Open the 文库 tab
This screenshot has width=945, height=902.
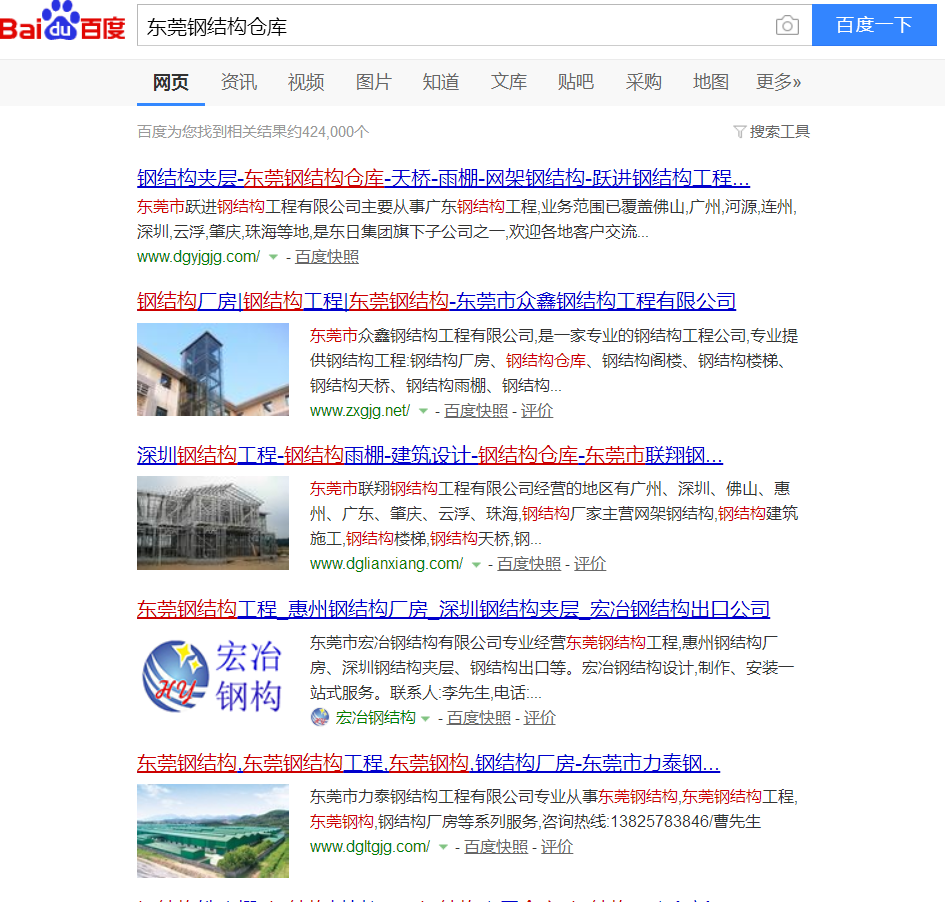(509, 82)
